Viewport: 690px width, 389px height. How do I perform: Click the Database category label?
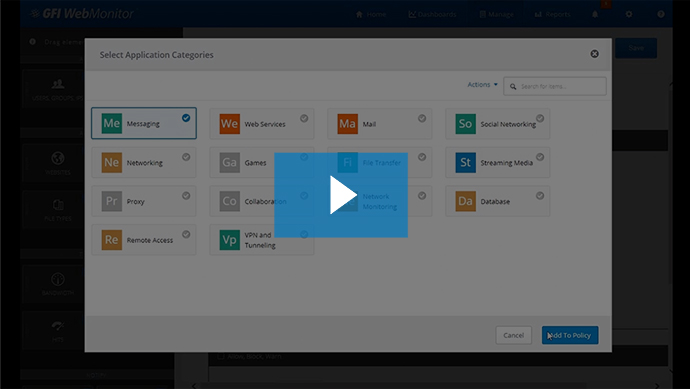click(495, 202)
